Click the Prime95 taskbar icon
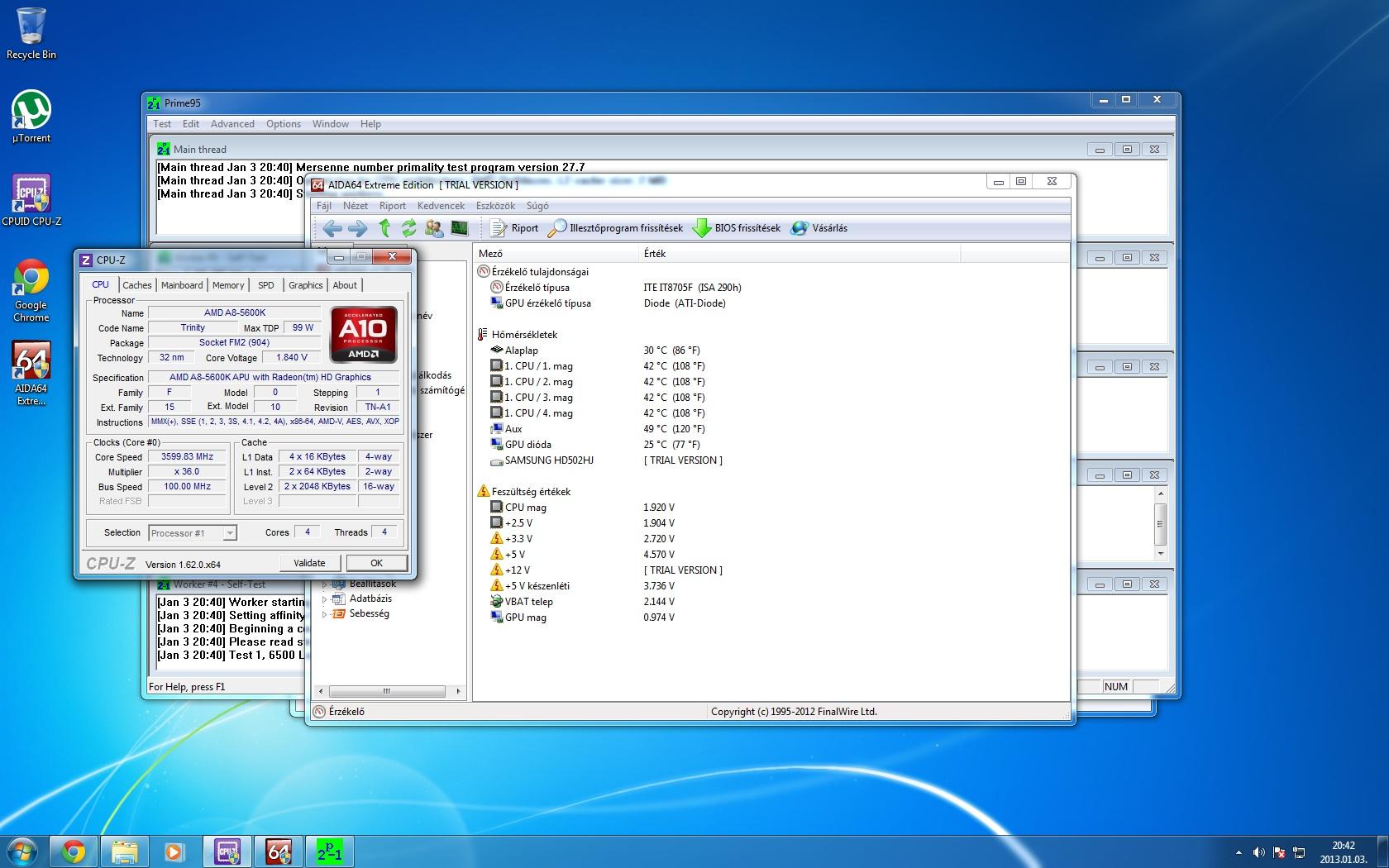This screenshot has height=868, width=1389. coord(330,851)
